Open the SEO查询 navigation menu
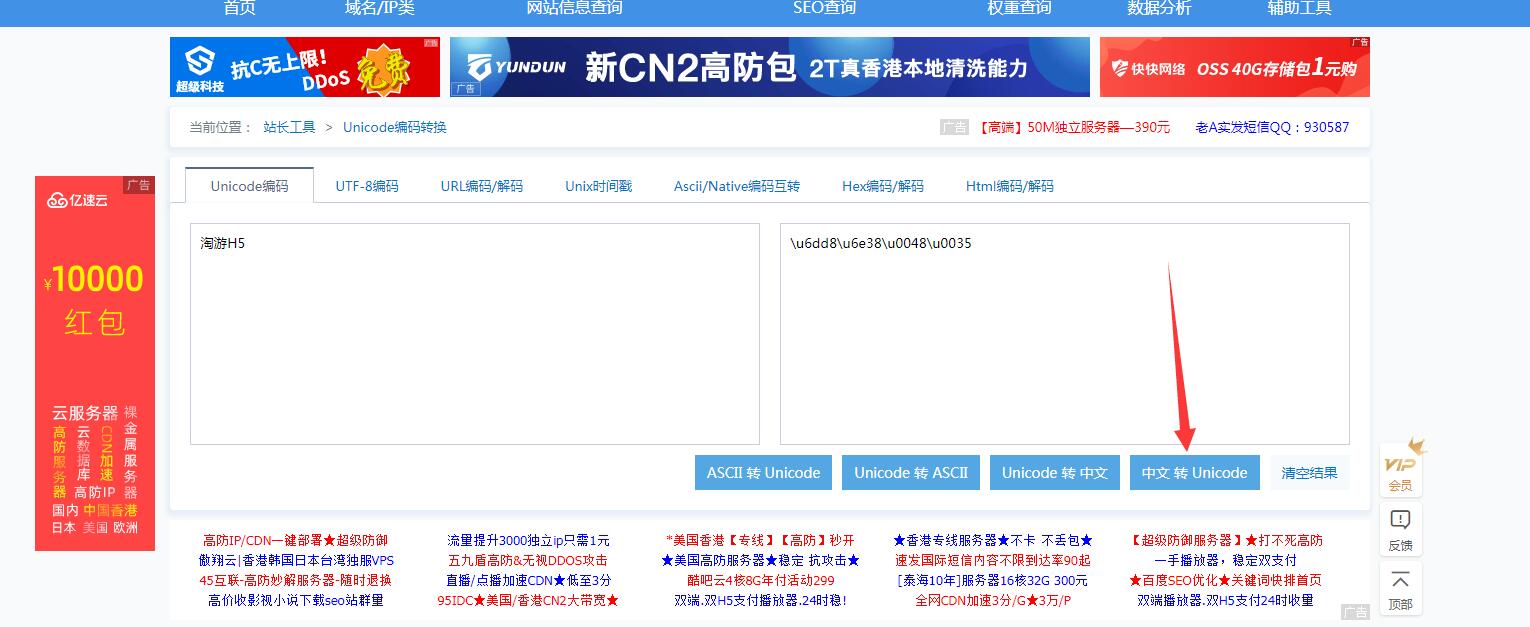 pyautogui.click(x=824, y=8)
